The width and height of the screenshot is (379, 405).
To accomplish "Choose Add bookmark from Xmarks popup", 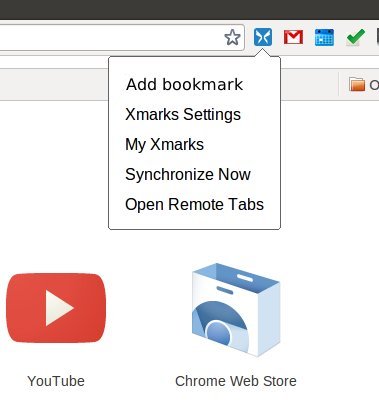I will pos(184,85).
